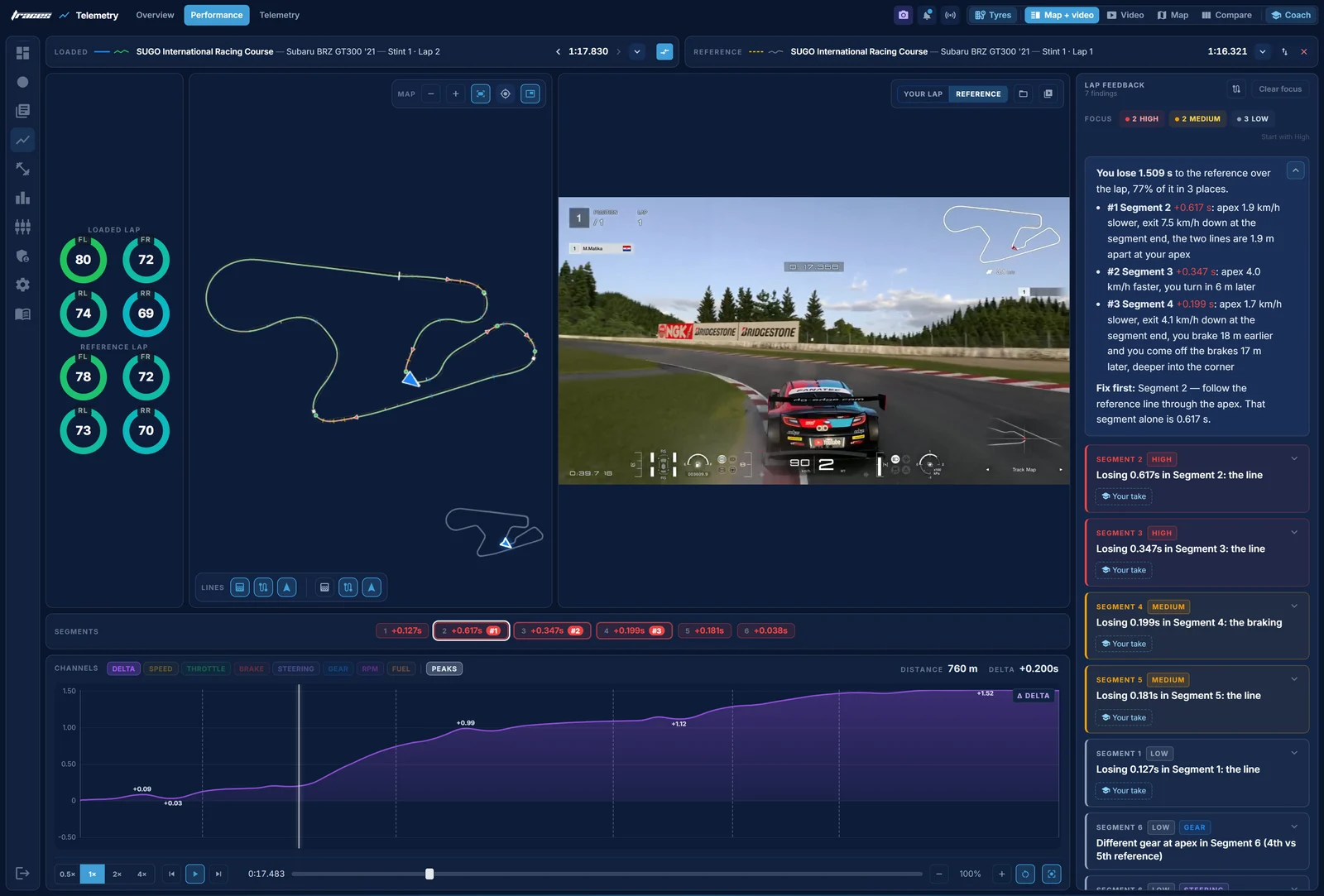Toggle the THROTTLE channel
This screenshot has width=1324, height=896.
point(206,668)
